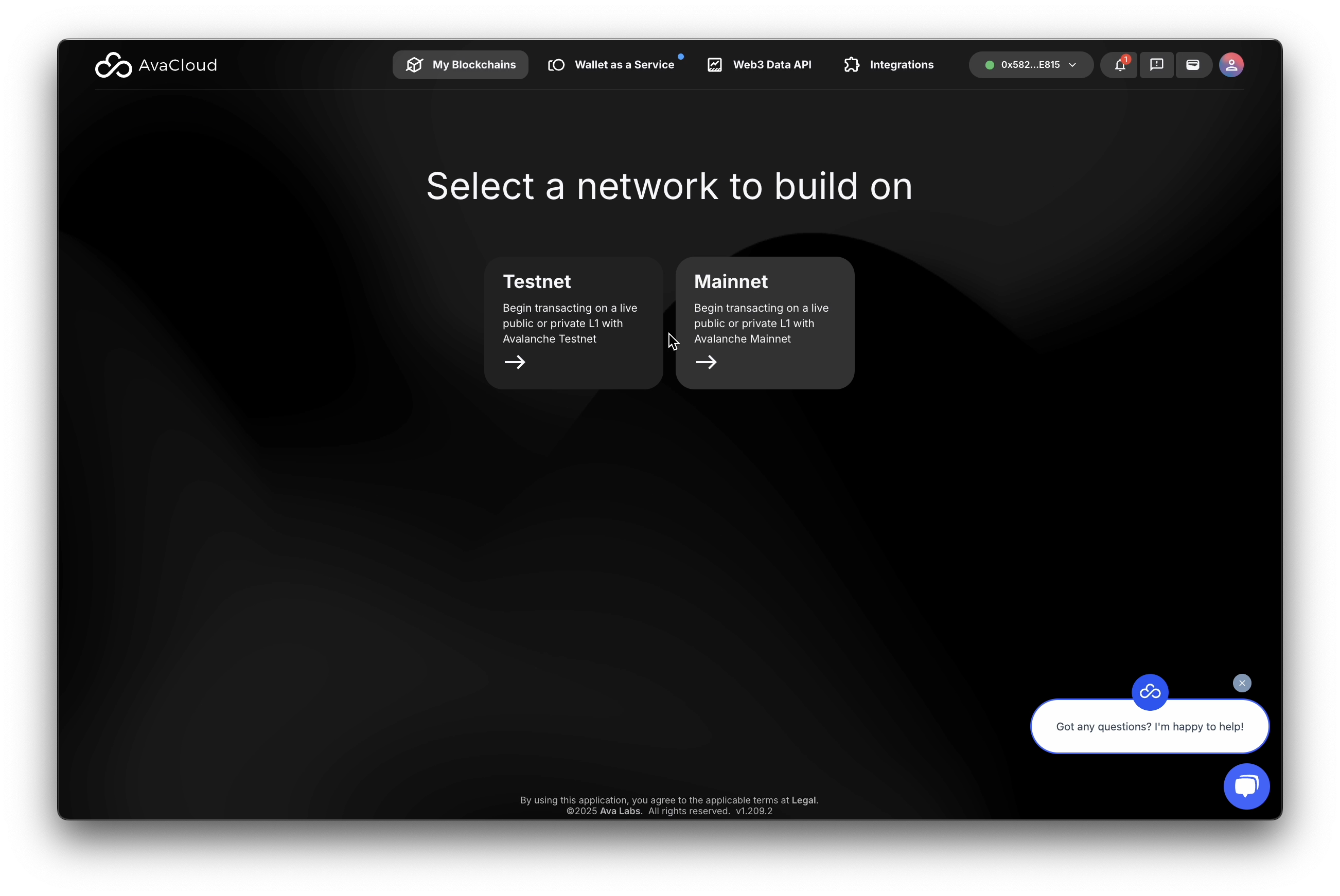The image size is (1340, 896).
Task: Open the My Blockchains tab
Action: pos(460,65)
